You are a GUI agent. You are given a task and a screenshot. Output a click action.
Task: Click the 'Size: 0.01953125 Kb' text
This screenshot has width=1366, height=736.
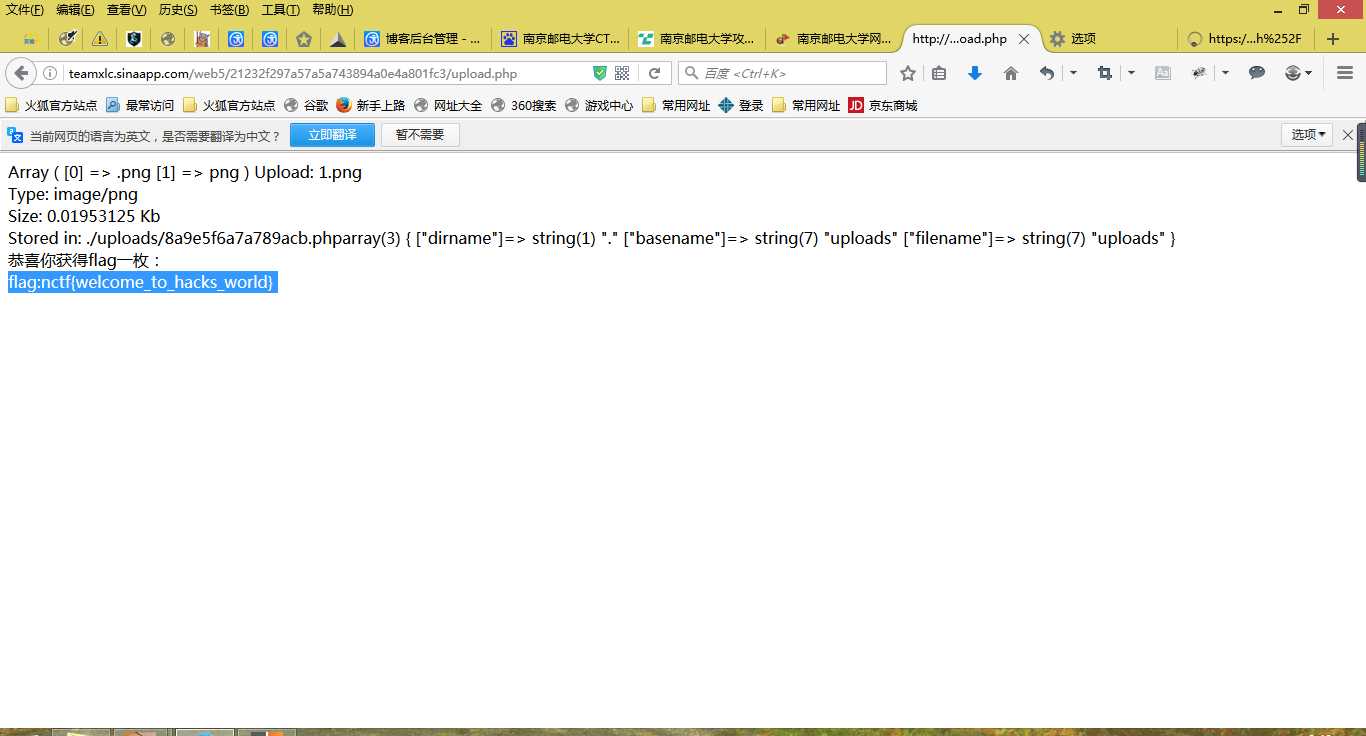click(x=84, y=216)
